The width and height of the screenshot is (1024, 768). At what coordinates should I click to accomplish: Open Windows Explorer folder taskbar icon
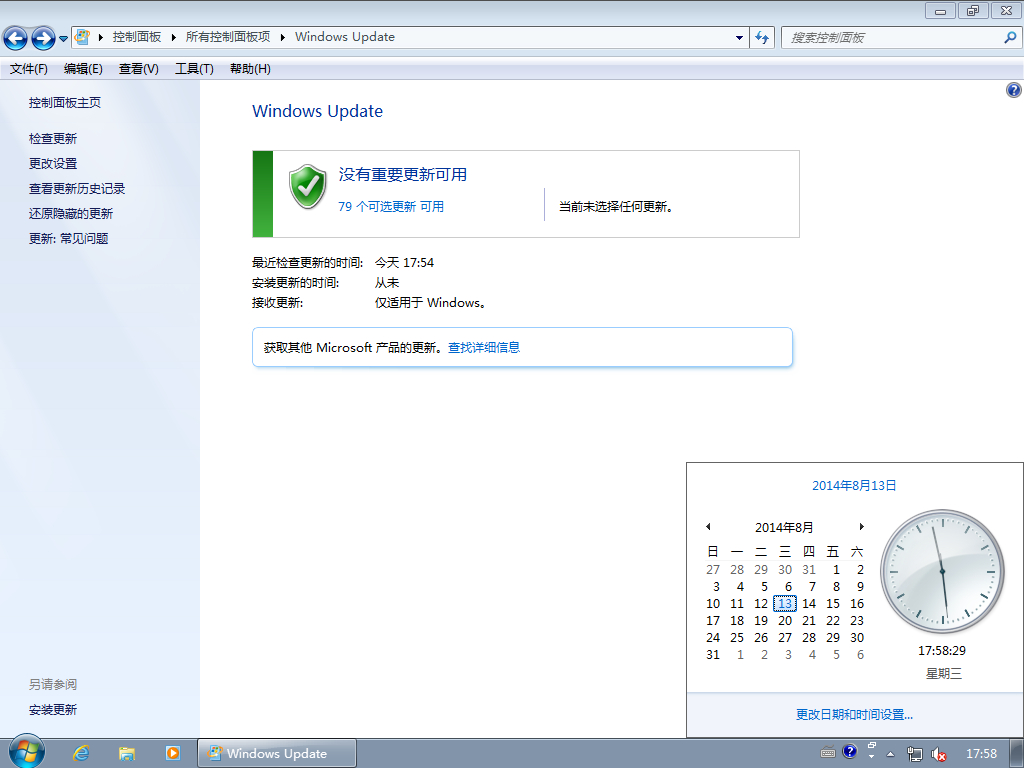127,753
